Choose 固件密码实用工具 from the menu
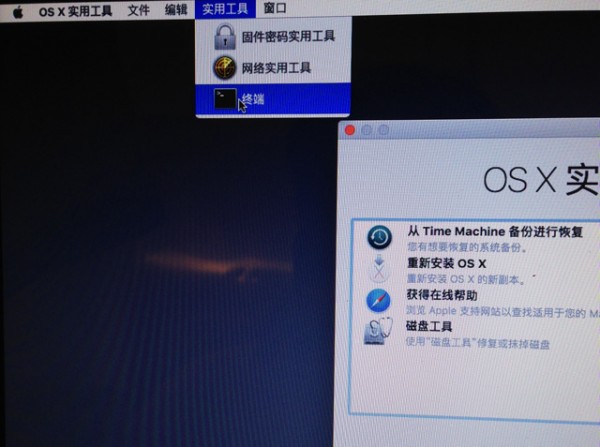Image resolution: width=600 pixels, height=447 pixels. tap(288, 37)
